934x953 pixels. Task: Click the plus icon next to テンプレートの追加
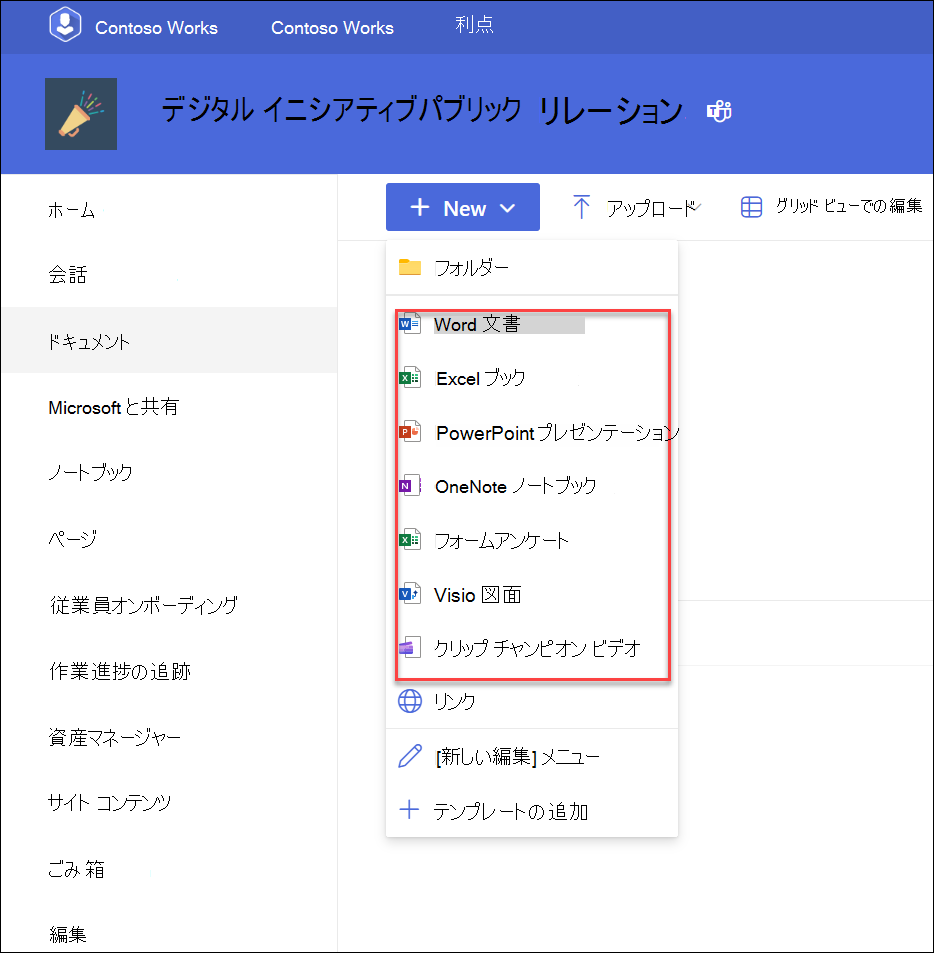coord(409,810)
